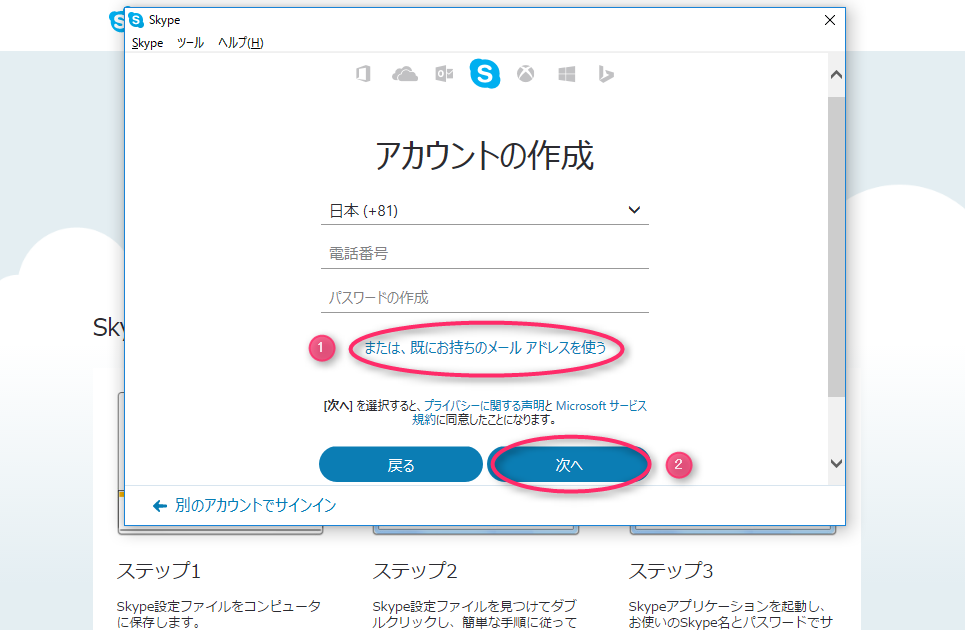Image resolution: width=965 pixels, height=630 pixels.
Task: Click the パスワードの作成 field
Action: [x=485, y=298]
